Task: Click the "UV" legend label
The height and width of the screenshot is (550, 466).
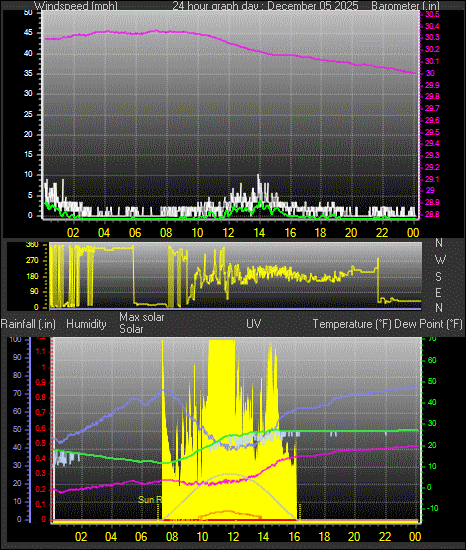Action: [254, 324]
